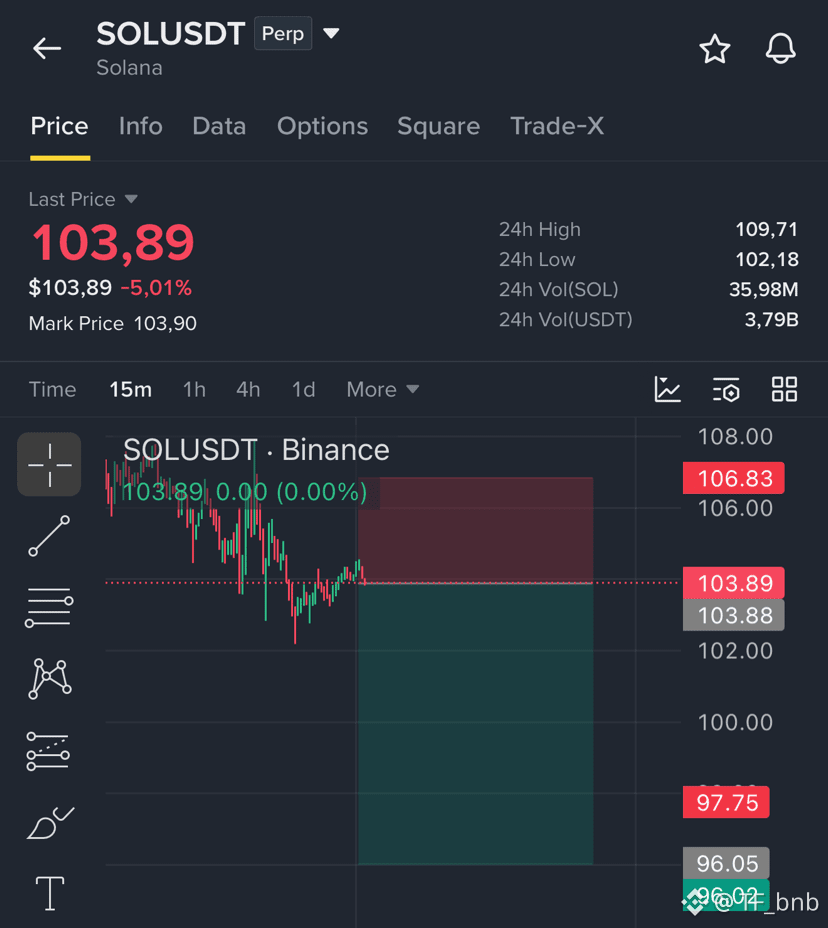Viewport: 828px width, 928px height.
Task: Click the Perp contract type badge
Action: 283,34
